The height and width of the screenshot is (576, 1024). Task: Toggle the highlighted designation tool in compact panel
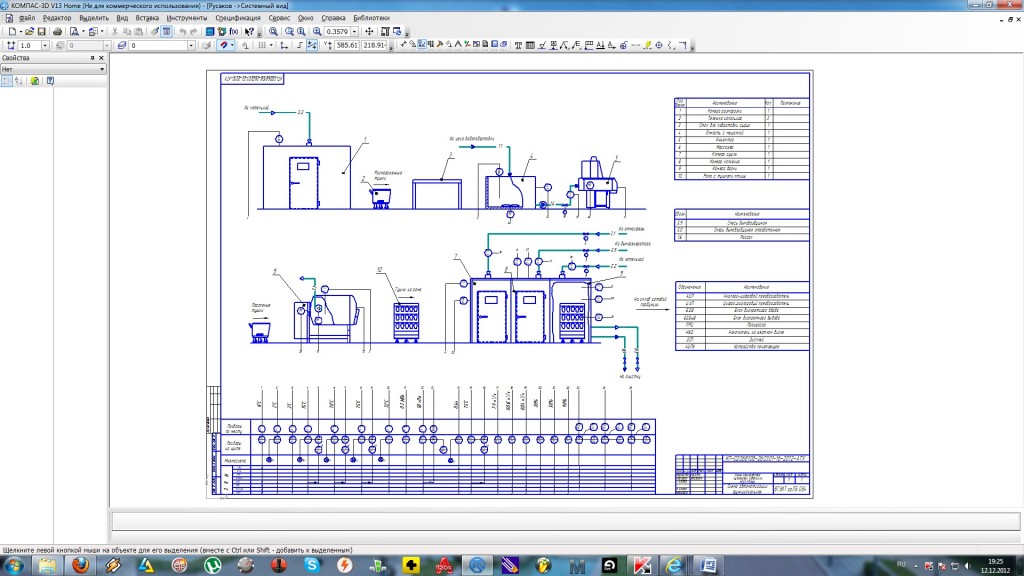click(422, 45)
